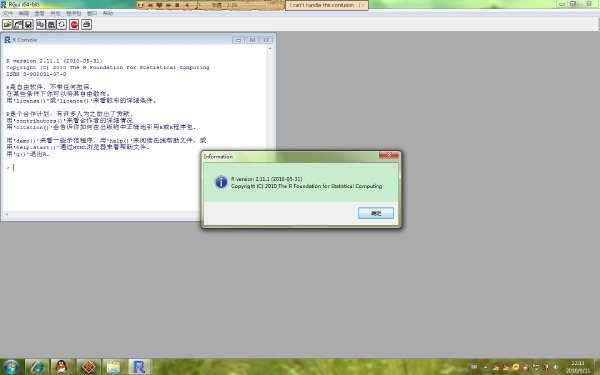The image size is (600, 375).
Task: Click the music player volume slider
Action: [x=198, y=5]
